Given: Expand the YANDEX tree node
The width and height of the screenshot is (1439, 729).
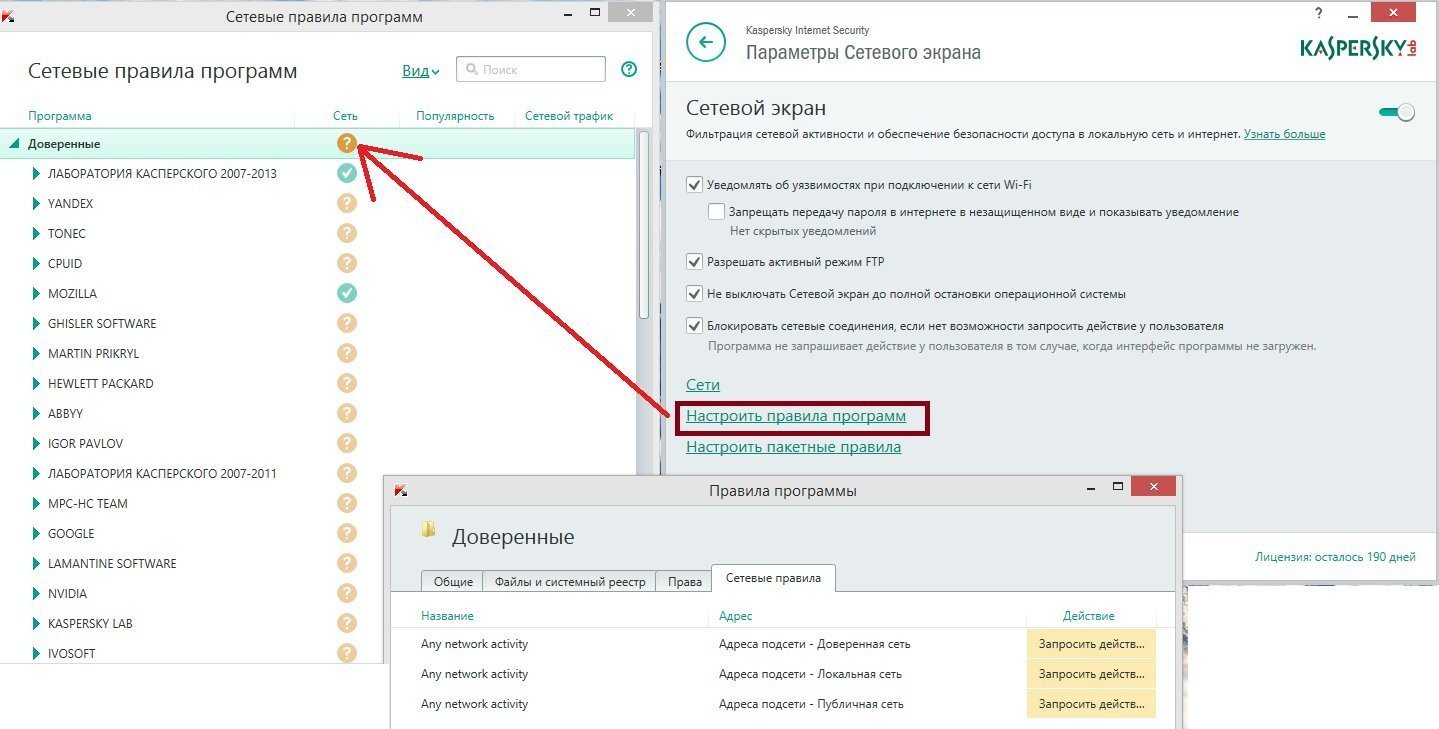Looking at the screenshot, I should 36,203.
